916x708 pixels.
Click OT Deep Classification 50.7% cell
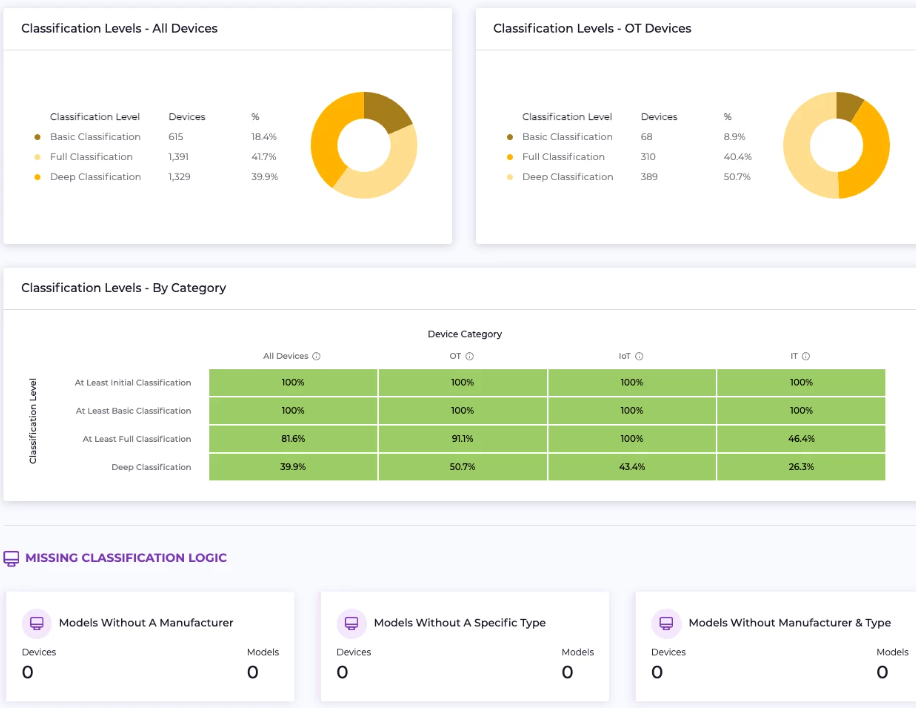(462, 467)
